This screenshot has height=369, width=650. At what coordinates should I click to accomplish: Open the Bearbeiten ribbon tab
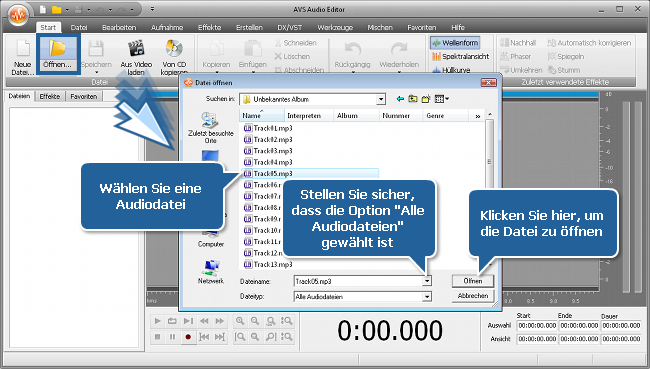pos(119,27)
